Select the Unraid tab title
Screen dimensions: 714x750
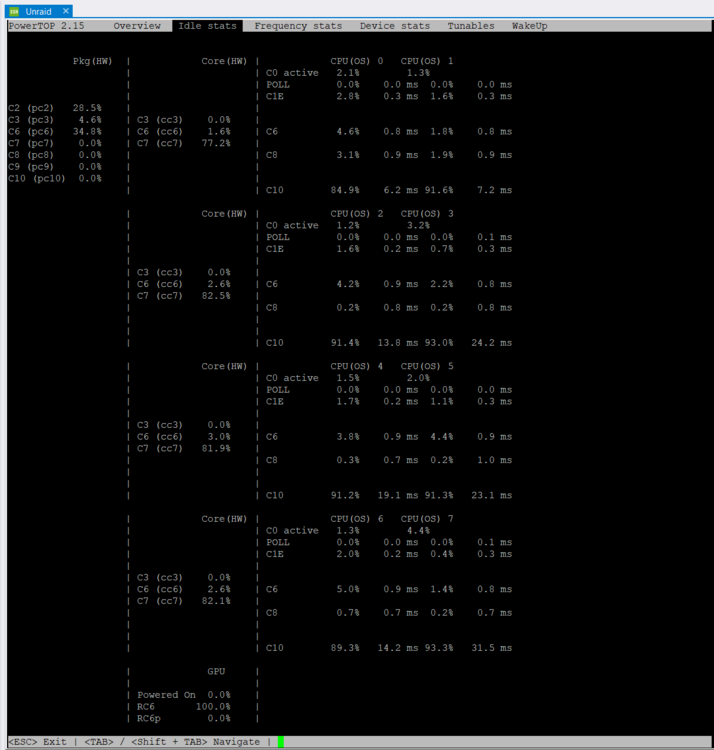click(x=38, y=11)
